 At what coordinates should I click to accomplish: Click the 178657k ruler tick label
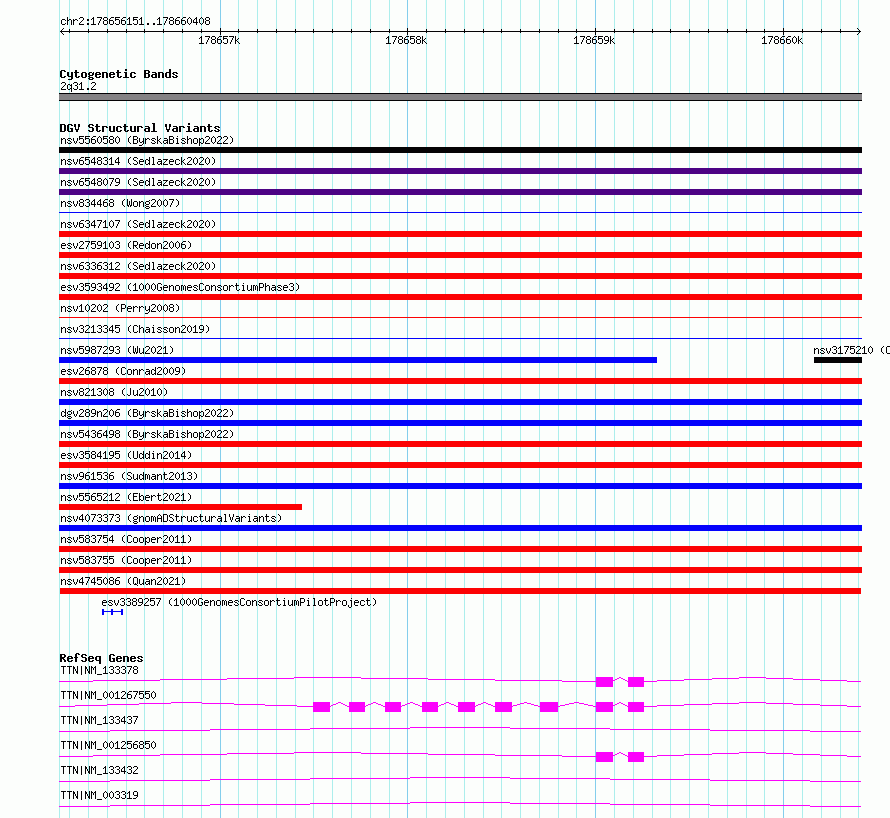point(219,40)
